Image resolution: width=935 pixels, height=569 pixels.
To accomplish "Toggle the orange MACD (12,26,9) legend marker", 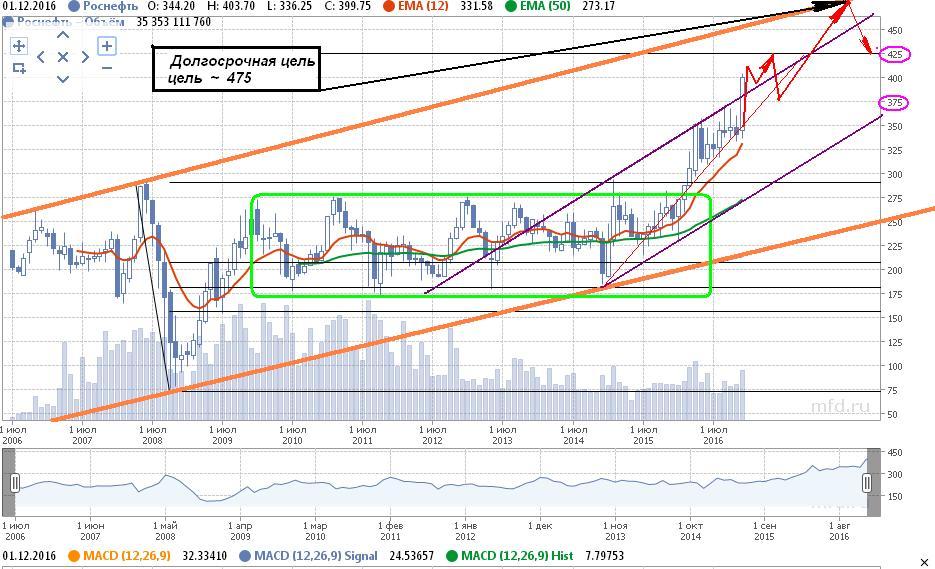I will pyautogui.click(x=73, y=555).
